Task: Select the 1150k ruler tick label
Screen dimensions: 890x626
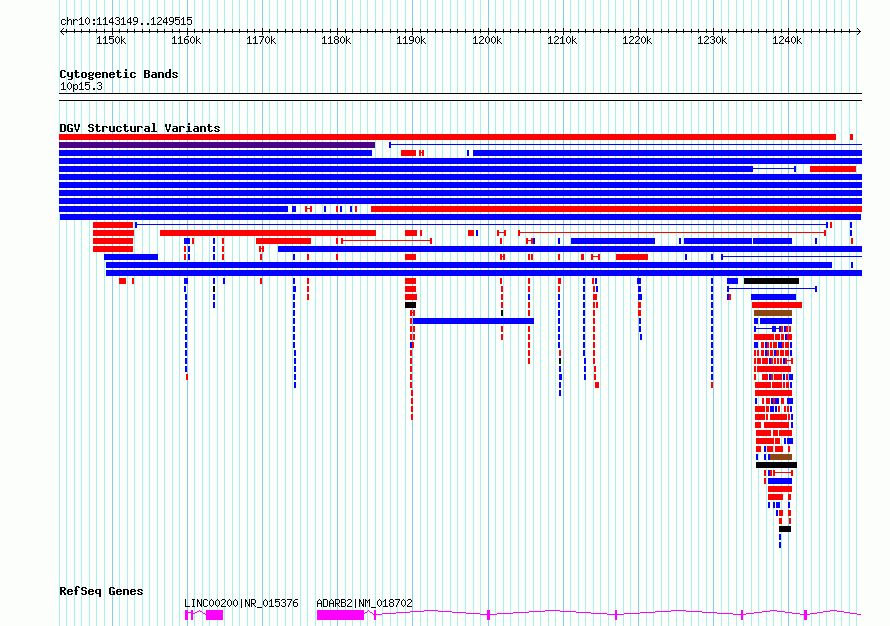Action: [x=111, y=41]
